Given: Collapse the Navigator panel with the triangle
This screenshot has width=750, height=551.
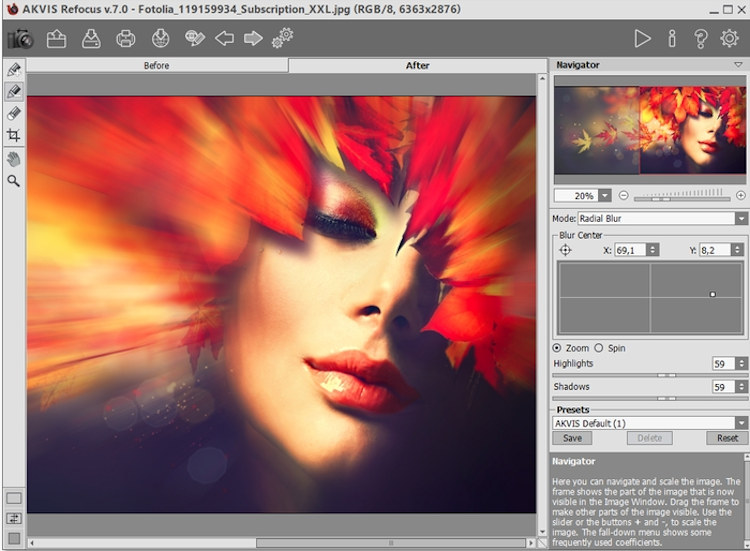Looking at the screenshot, I should pyautogui.click(x=739, y=65).
